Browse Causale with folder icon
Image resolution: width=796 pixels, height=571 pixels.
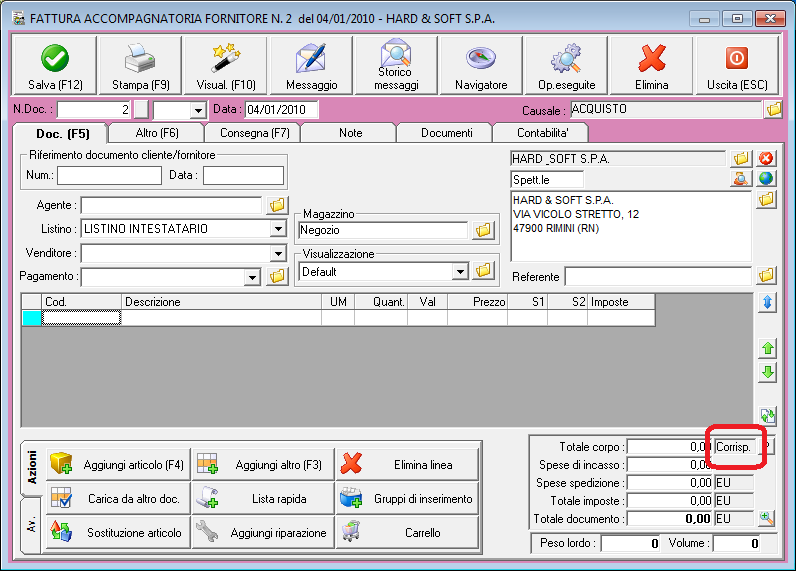(773, 110)
